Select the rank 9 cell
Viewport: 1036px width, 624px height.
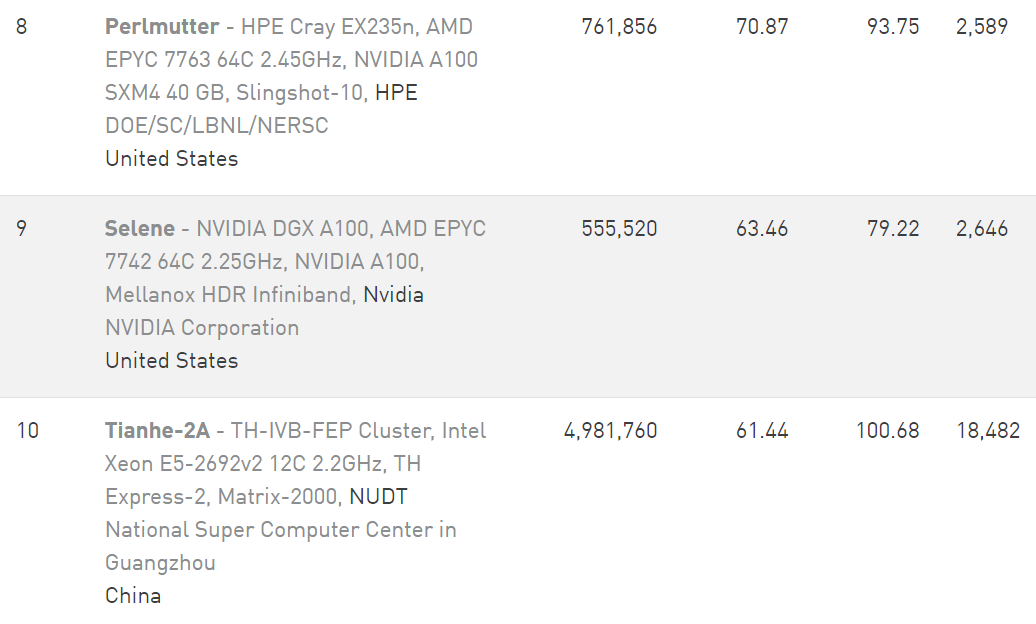[22, 229]
